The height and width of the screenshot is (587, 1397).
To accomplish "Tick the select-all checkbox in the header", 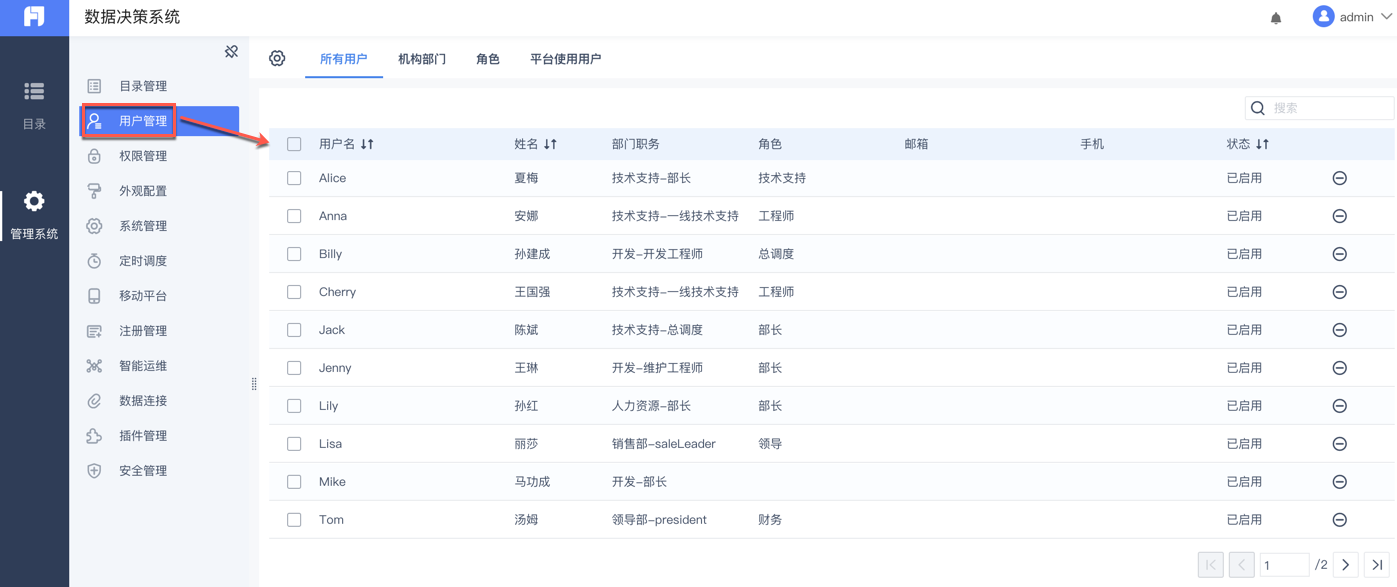I will [294, 144].
